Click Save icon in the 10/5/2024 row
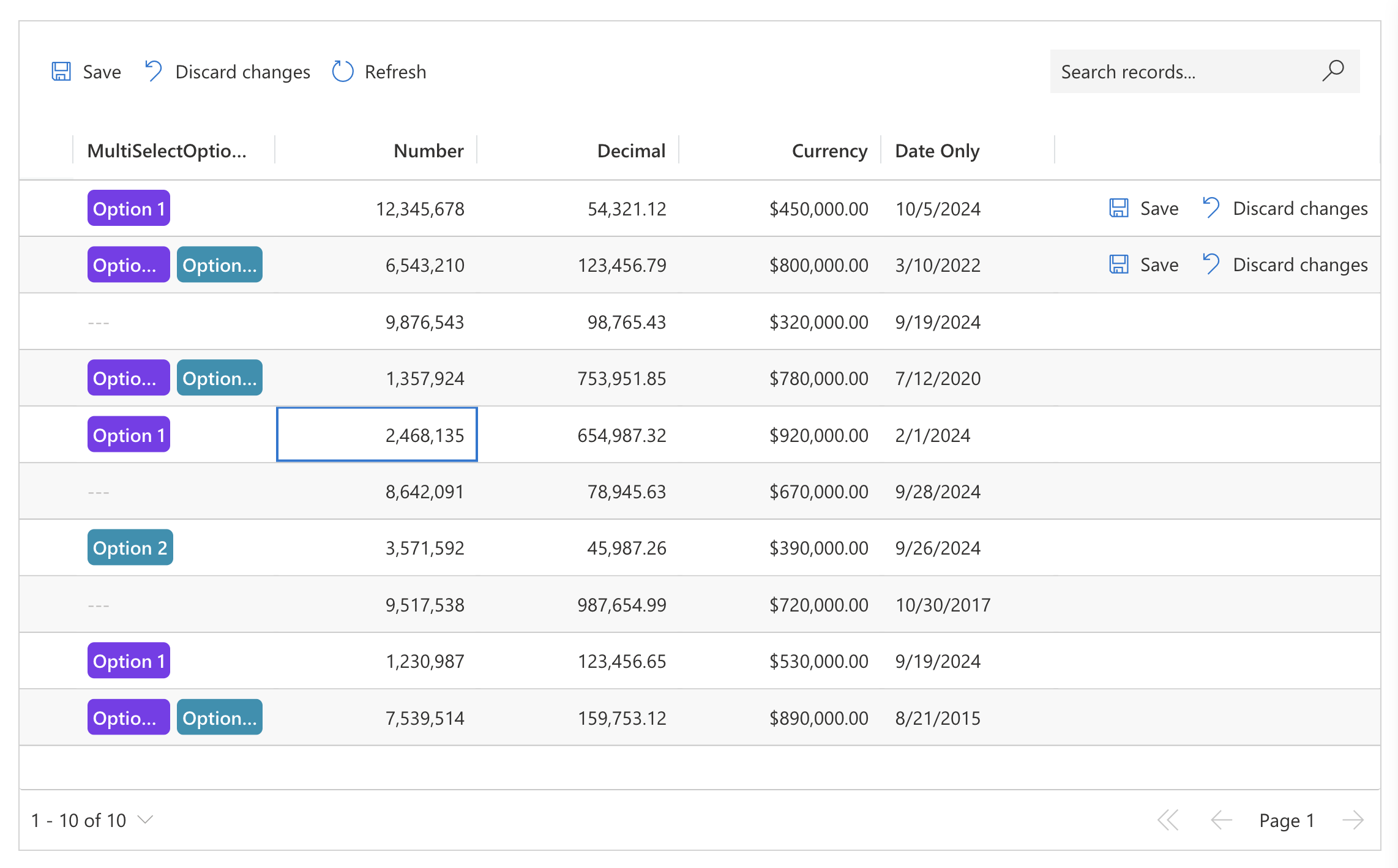The width and height of the screenshot is (1398, 868). pyautogui.click(x=1119, y=208)
